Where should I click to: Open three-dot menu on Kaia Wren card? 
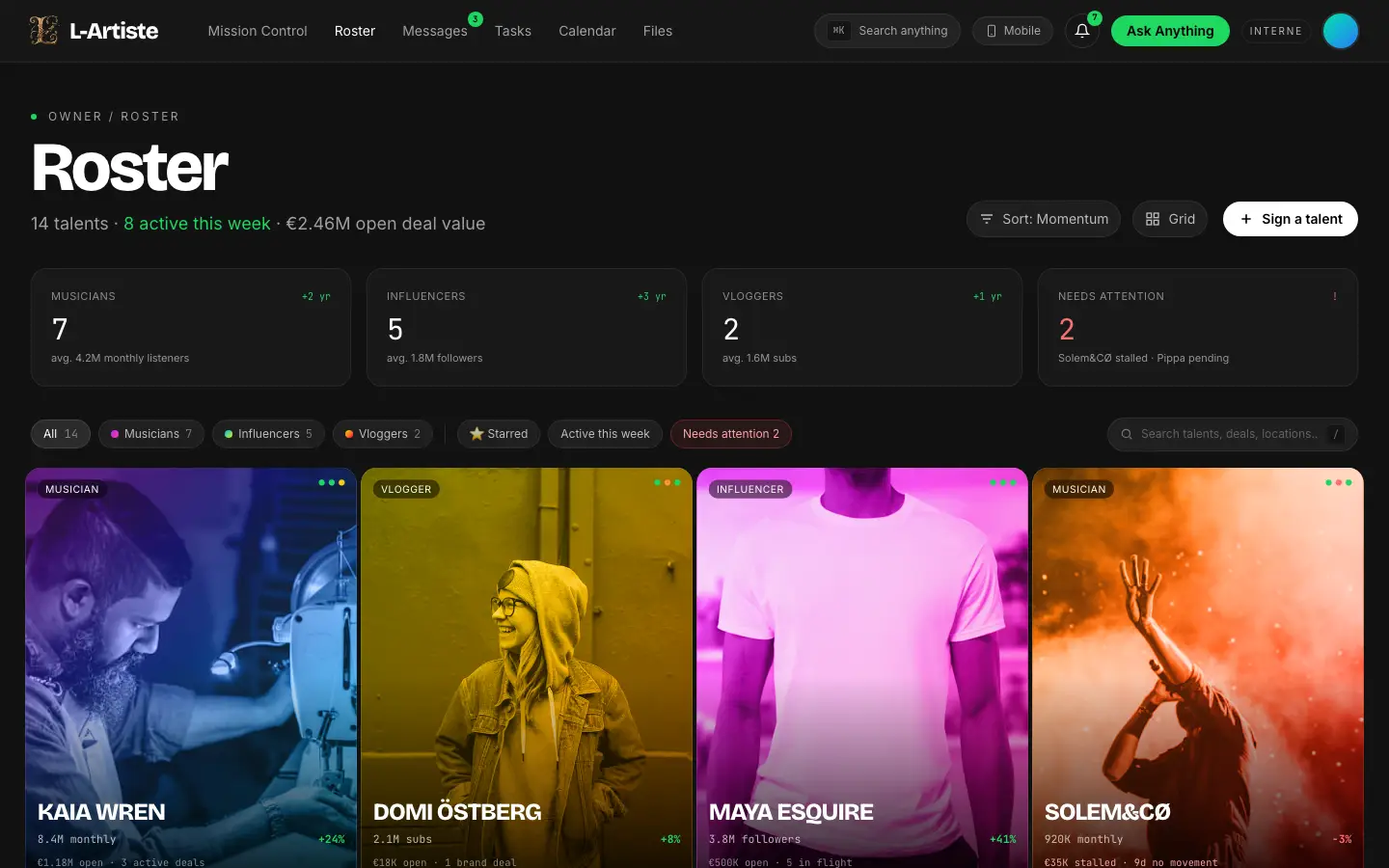[x=332, y=482]
